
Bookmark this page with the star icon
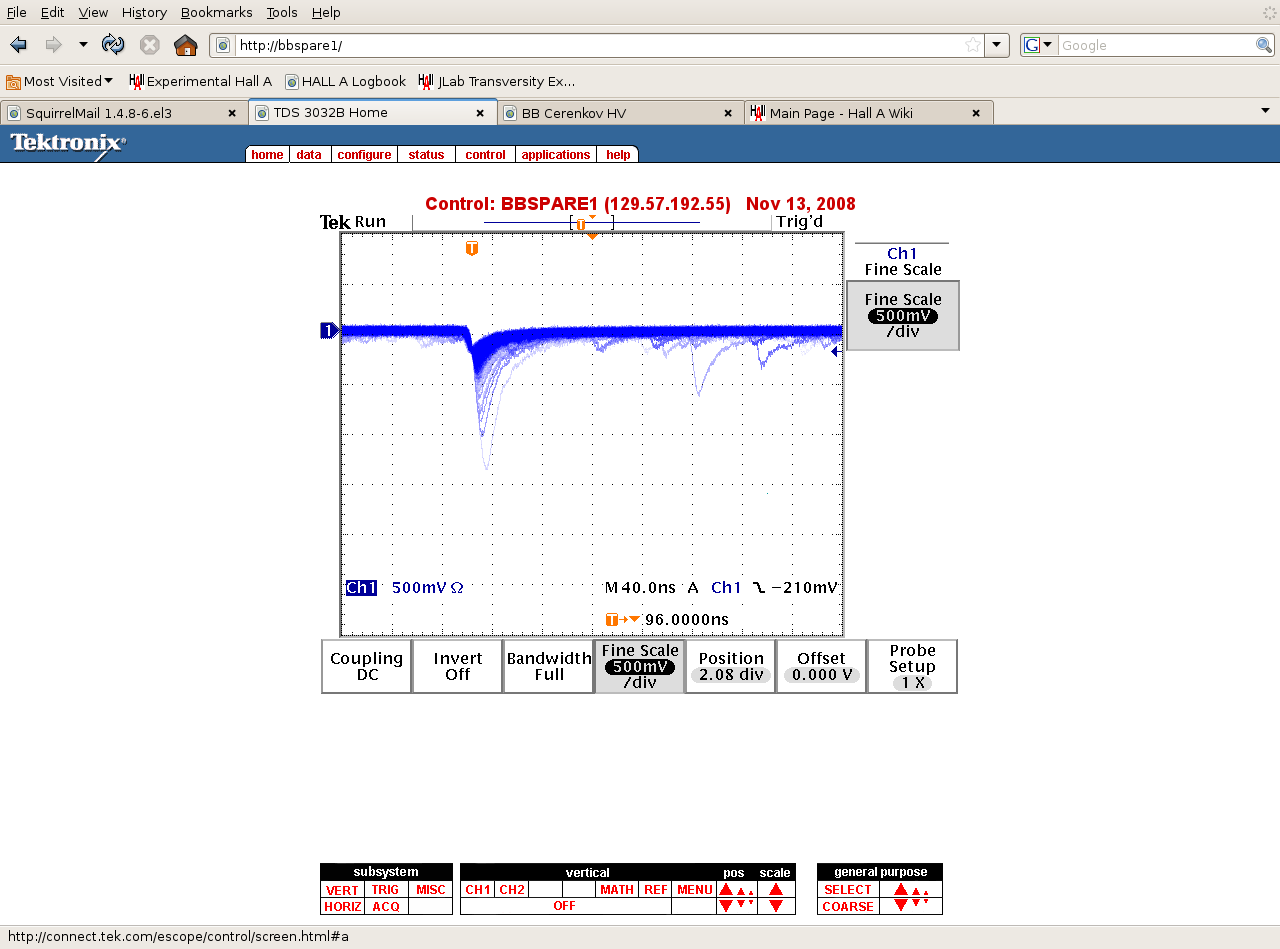pyautogui.click(x=973, y=45)
